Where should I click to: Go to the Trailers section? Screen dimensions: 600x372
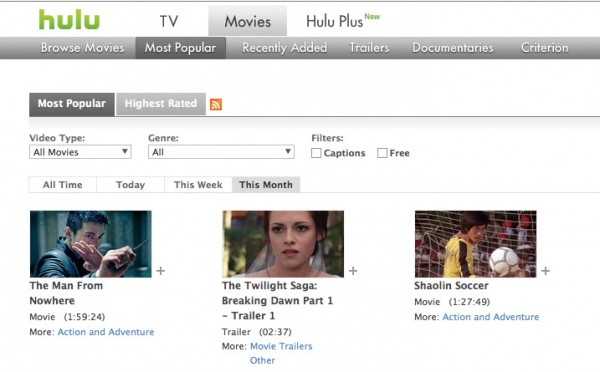369,48
